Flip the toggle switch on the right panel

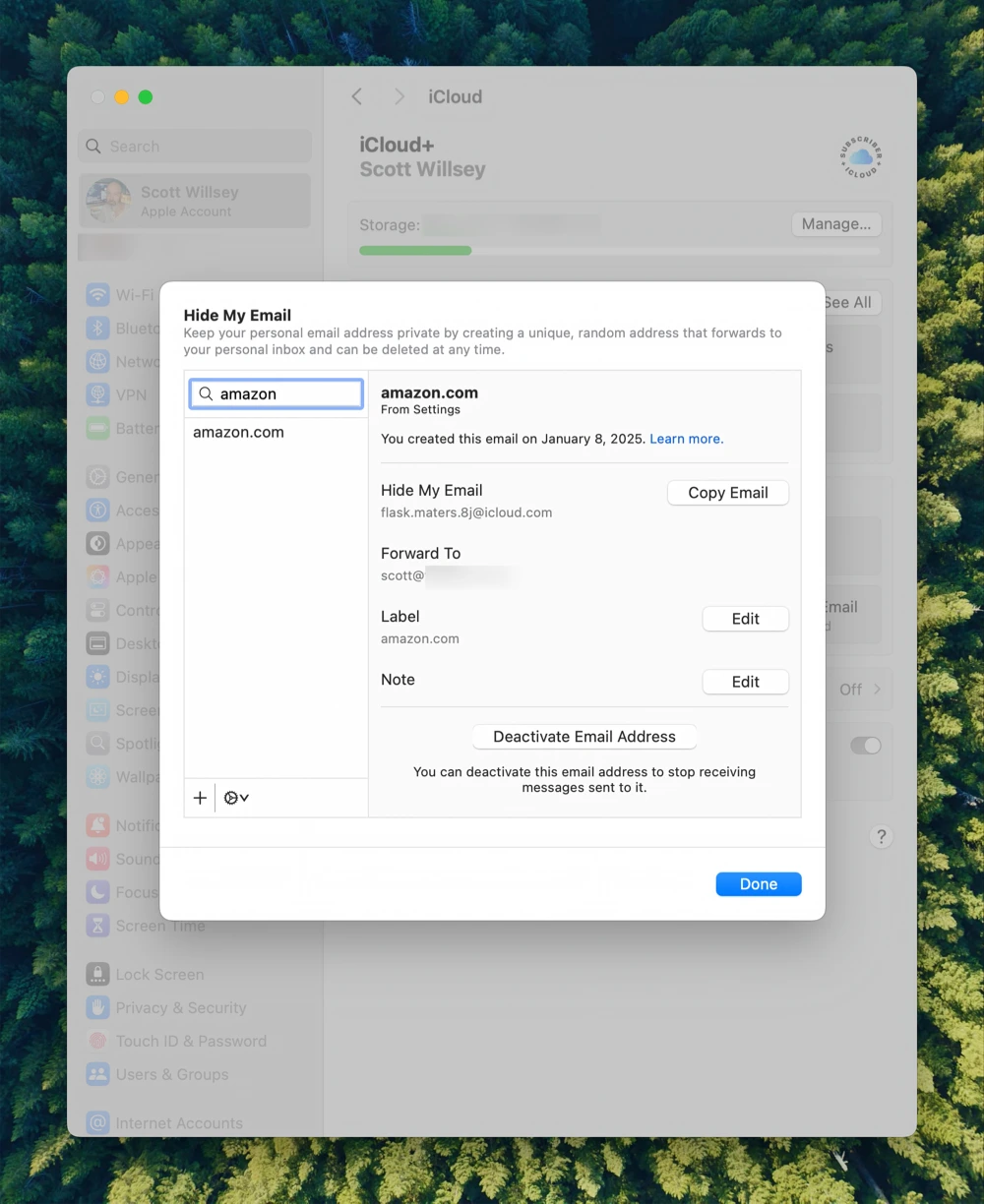(865, 746)
